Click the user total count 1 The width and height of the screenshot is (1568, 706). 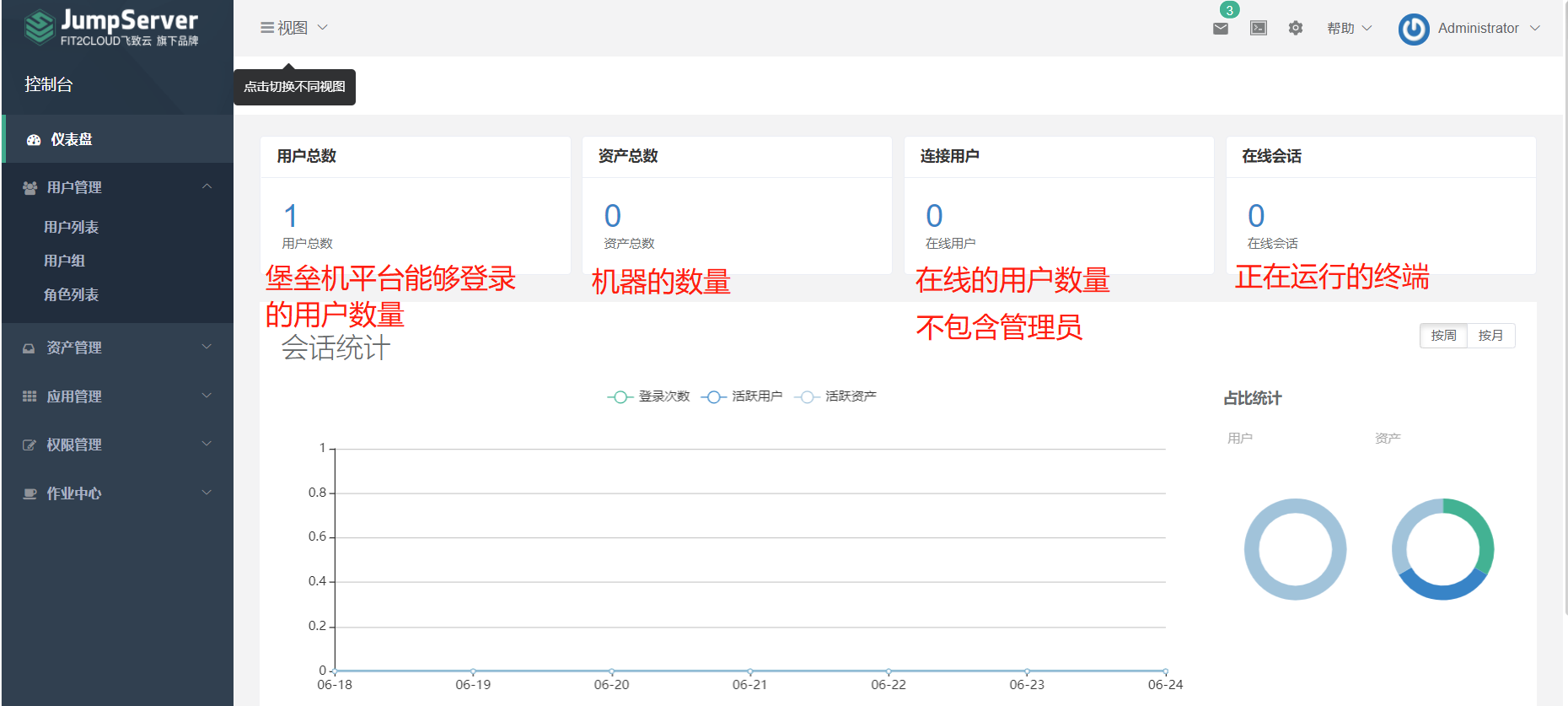pyautogui.click(x=291, y=216)
